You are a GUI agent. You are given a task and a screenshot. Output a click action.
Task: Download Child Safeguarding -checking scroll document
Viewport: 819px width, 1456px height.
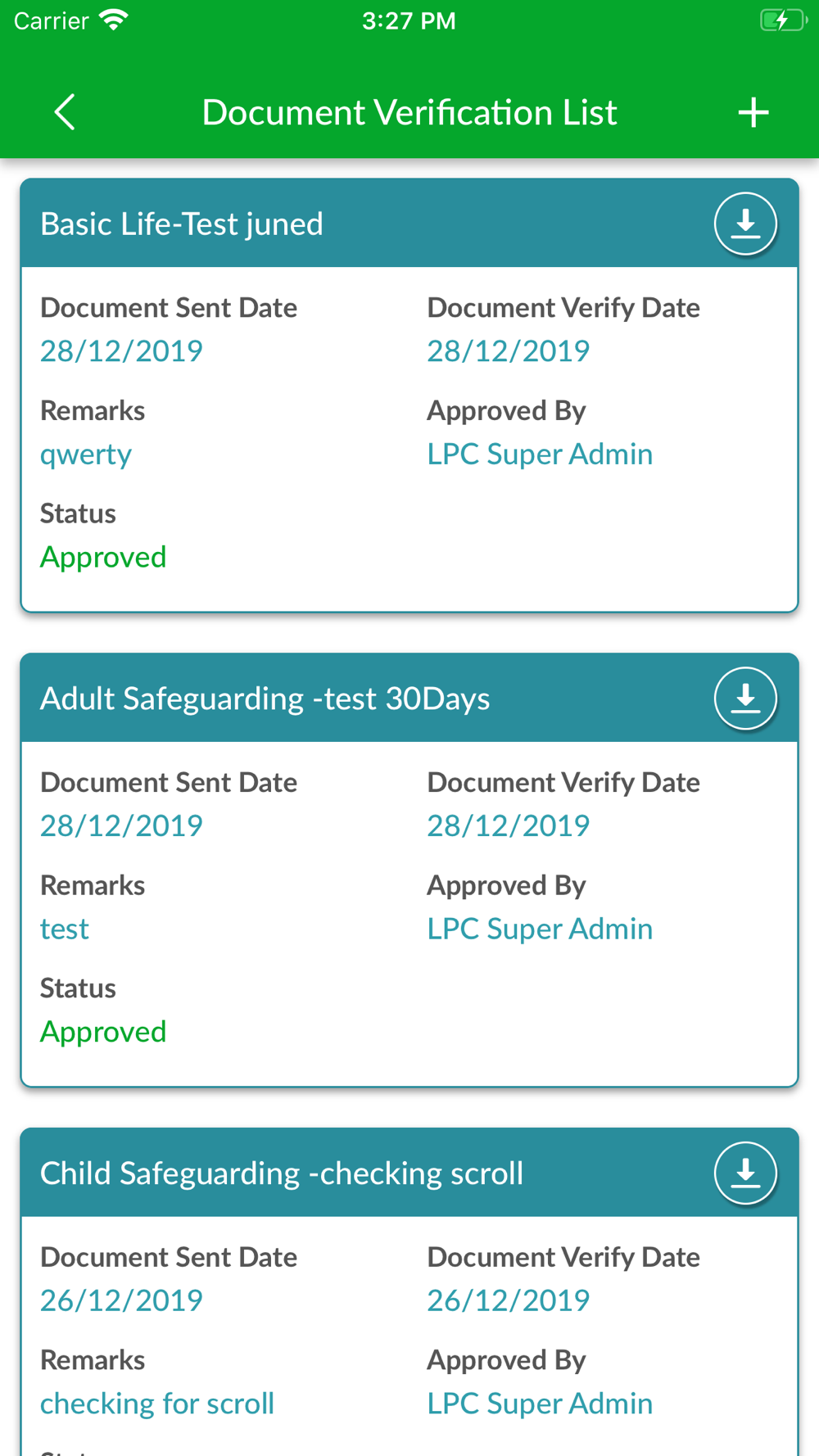(745, 1173)
